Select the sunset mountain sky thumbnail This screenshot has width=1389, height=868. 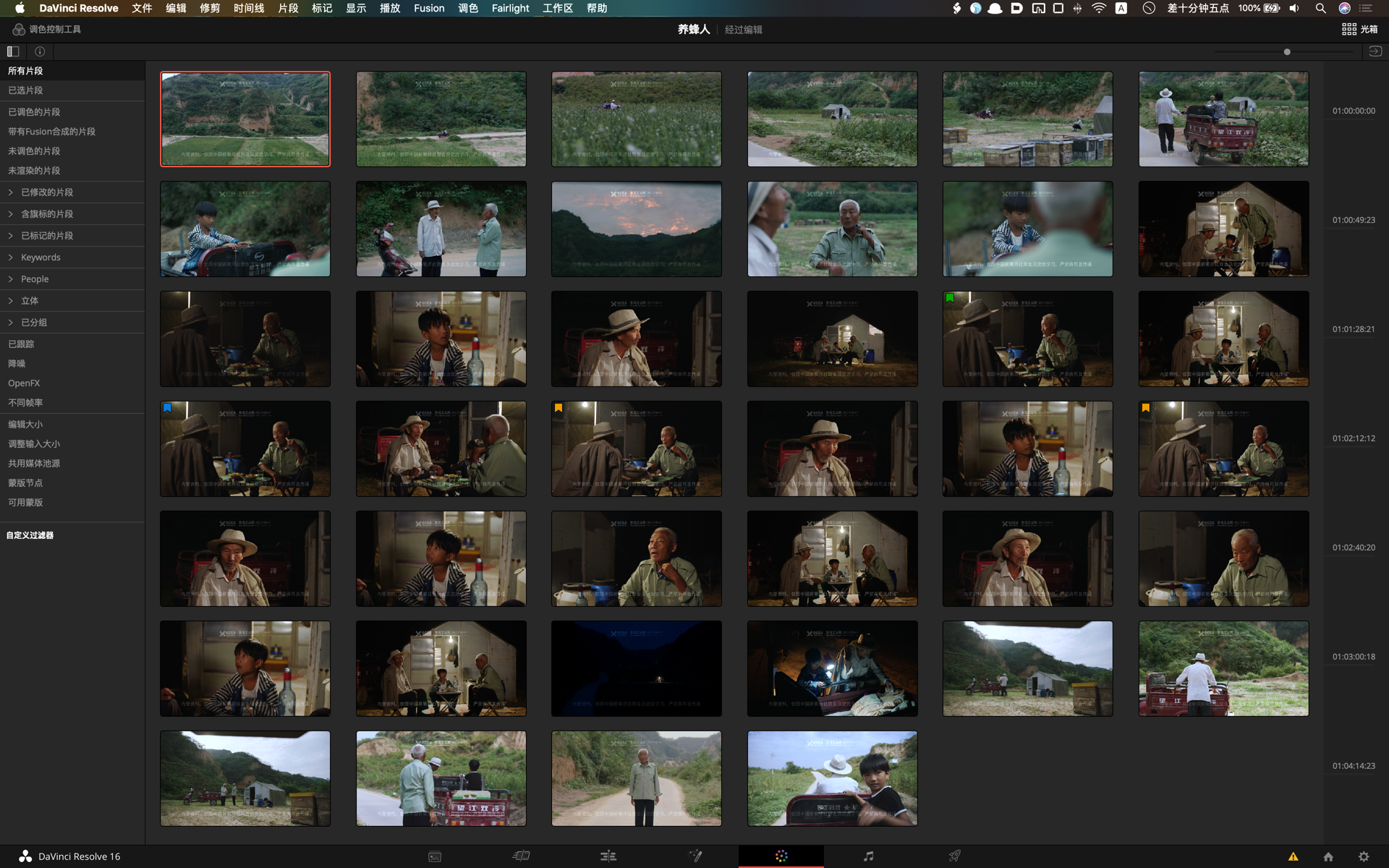point(636,229)
